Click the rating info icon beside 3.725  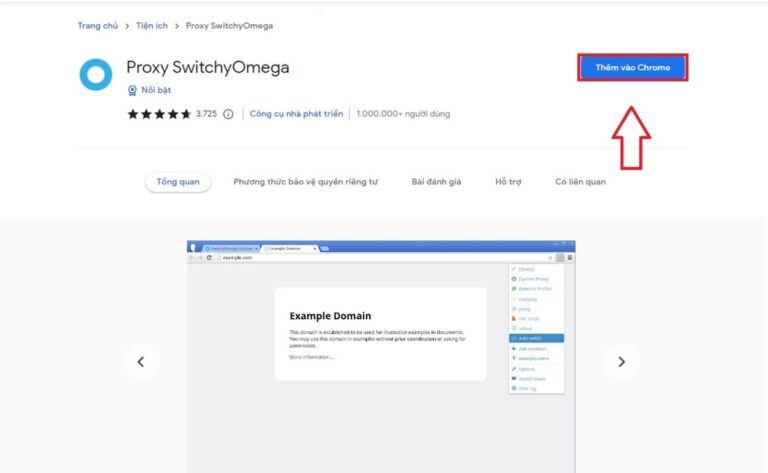coord(228,114)
